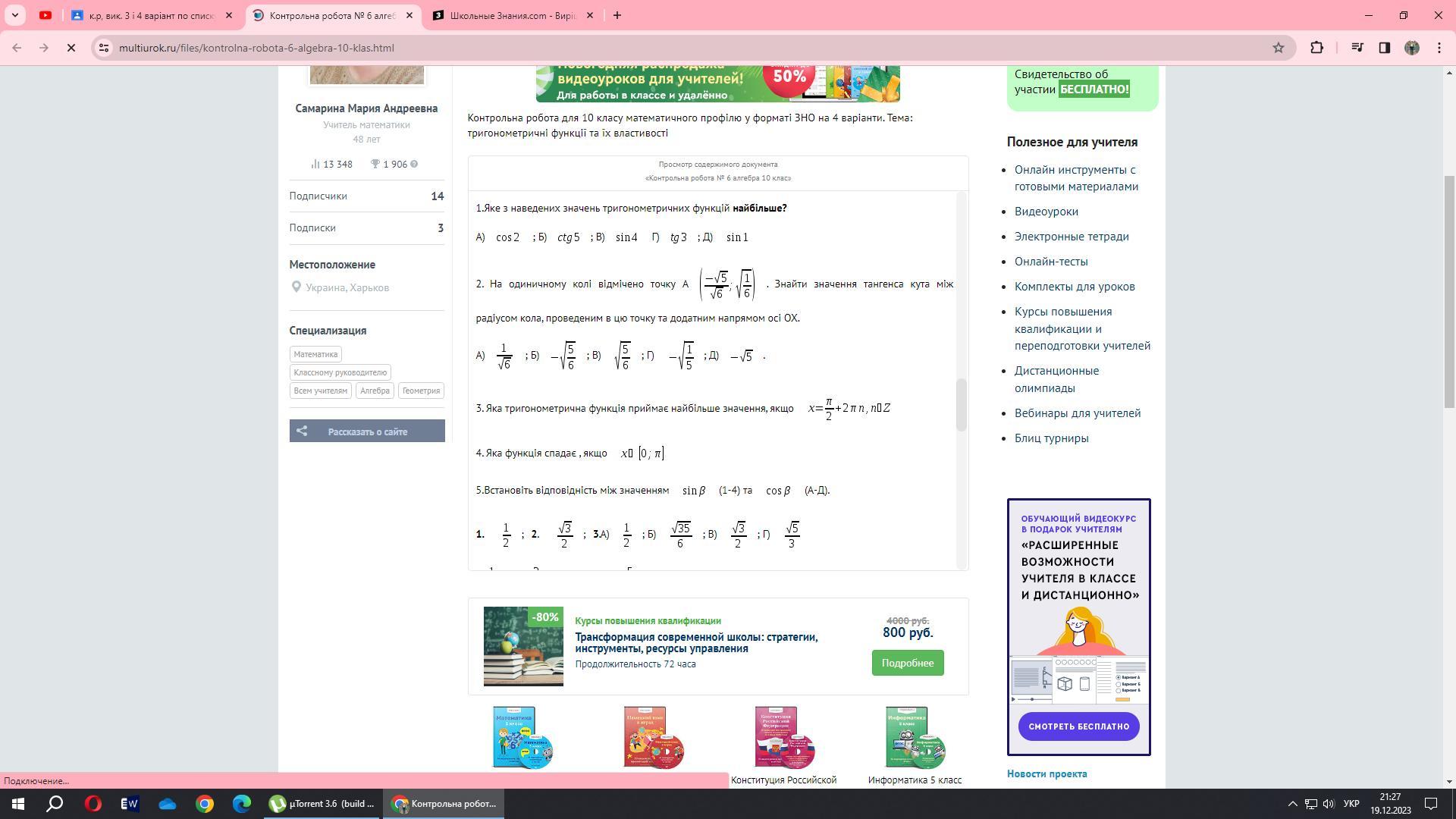Open Chrome three-dot menu
The width and height of the screenshot is (1456, 819).
[1439, 48]
